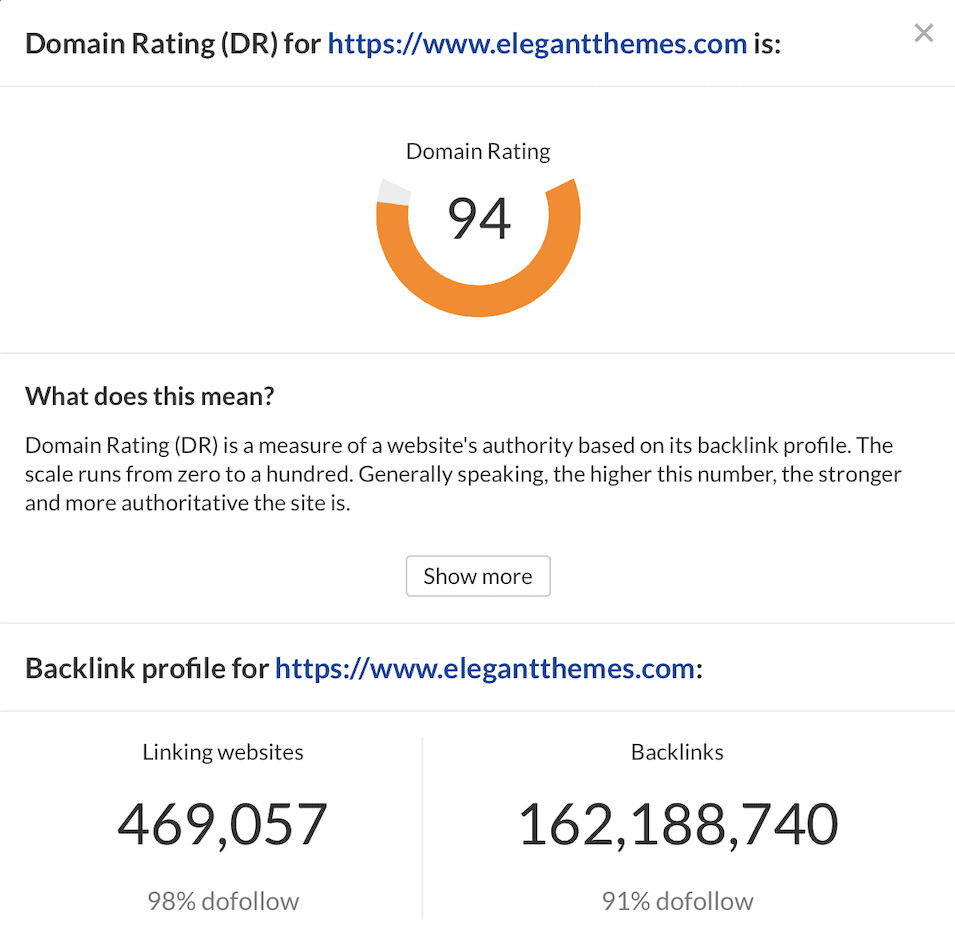Click the Linking websites column header
955x945 pixels.
[x=222, y=752]
